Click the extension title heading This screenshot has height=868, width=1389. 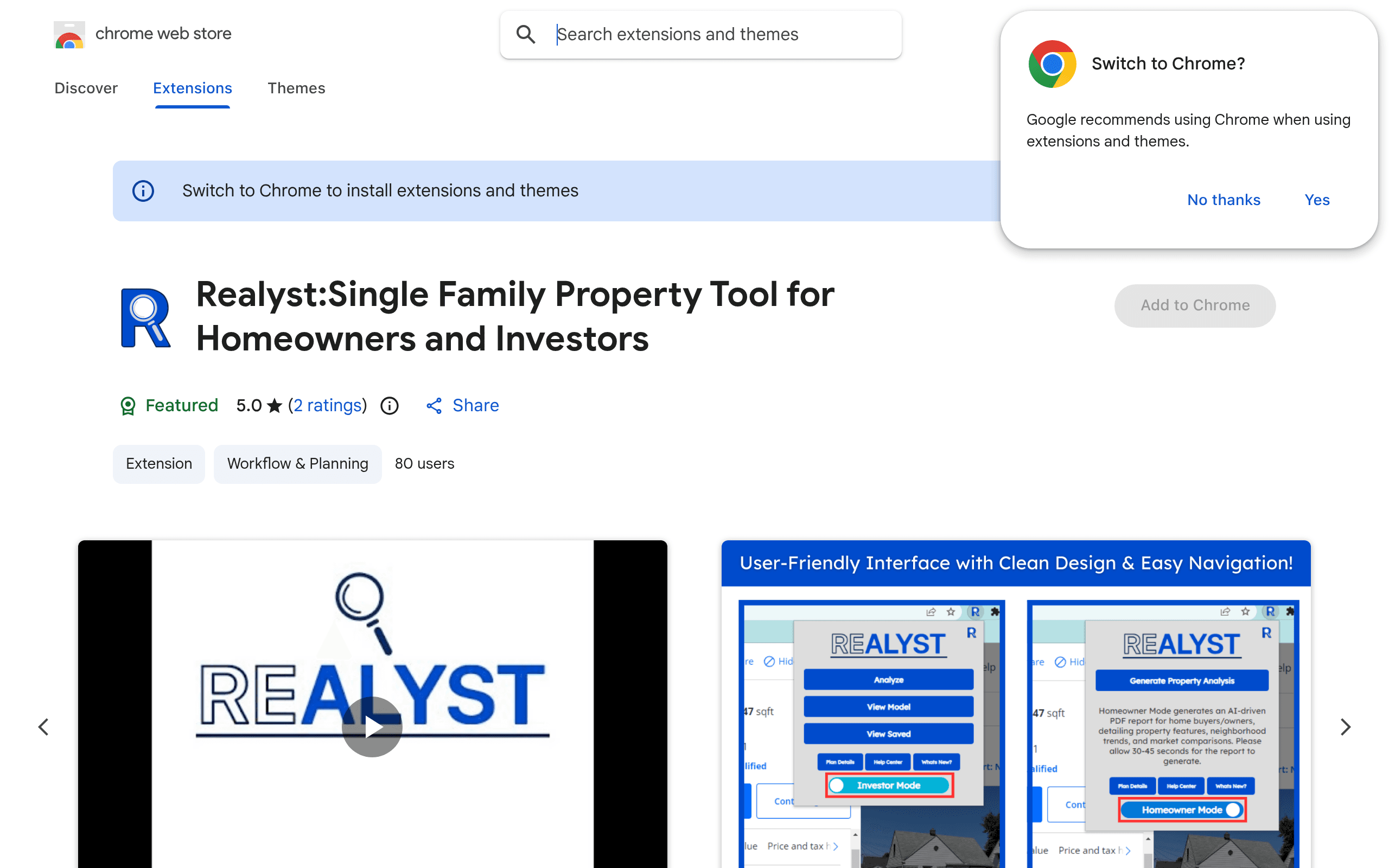click(x=515, y=316)
